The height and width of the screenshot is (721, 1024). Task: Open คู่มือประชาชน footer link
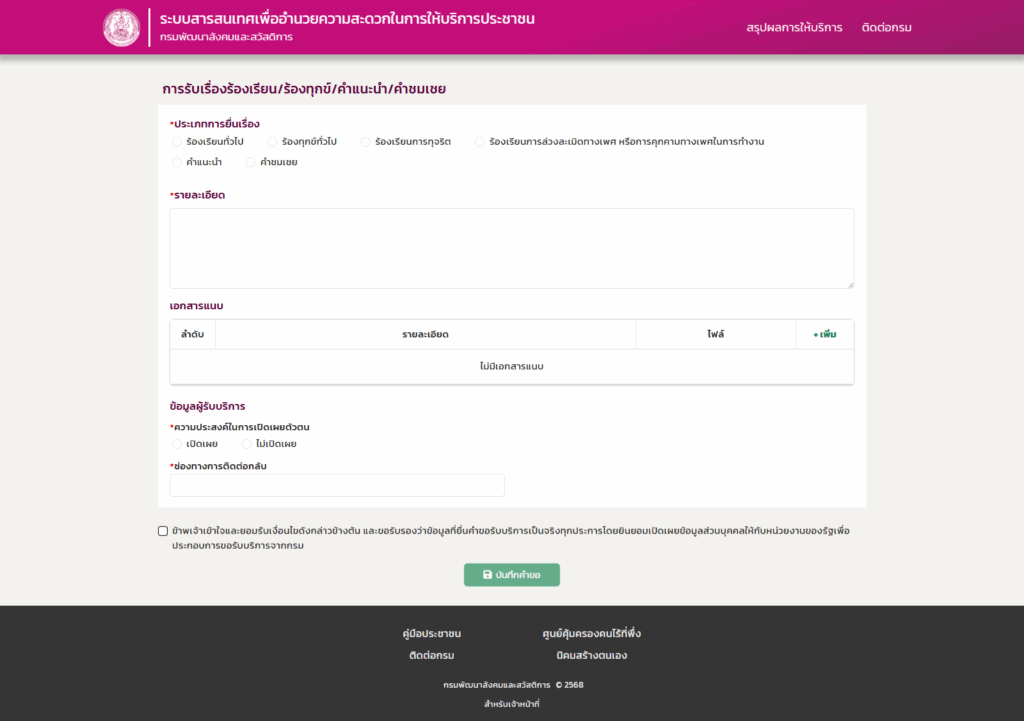click(431, 634)
